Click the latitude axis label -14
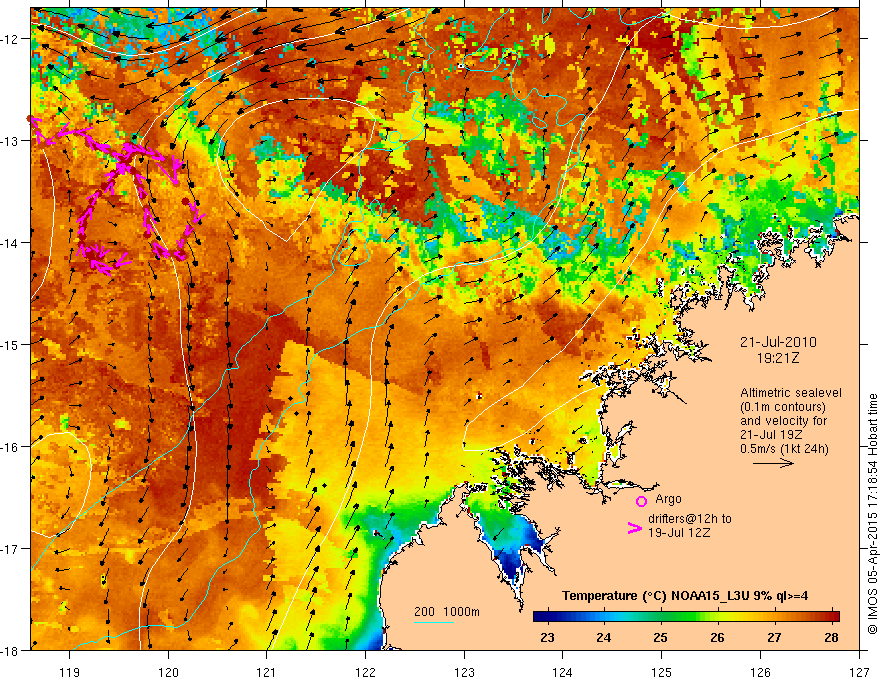The width and height of the screenshot is (880, 680). tap(11, 243)
